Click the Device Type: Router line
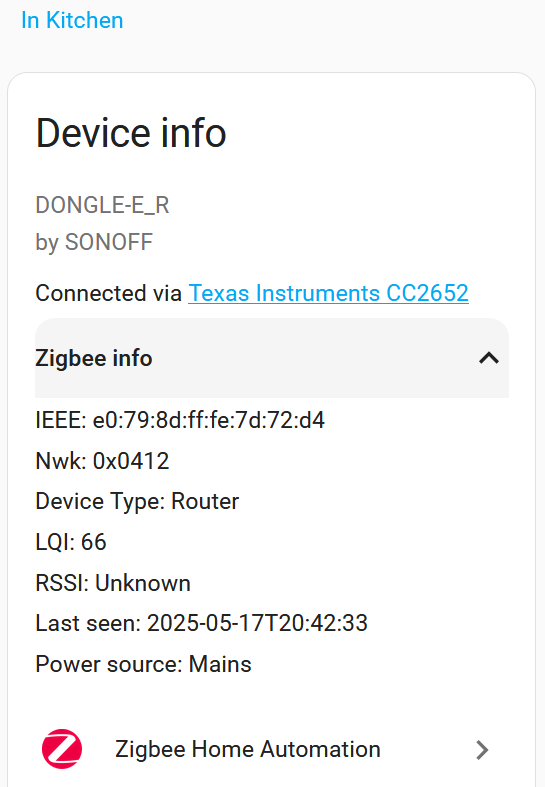545x787 pixels. click(137, 501)
